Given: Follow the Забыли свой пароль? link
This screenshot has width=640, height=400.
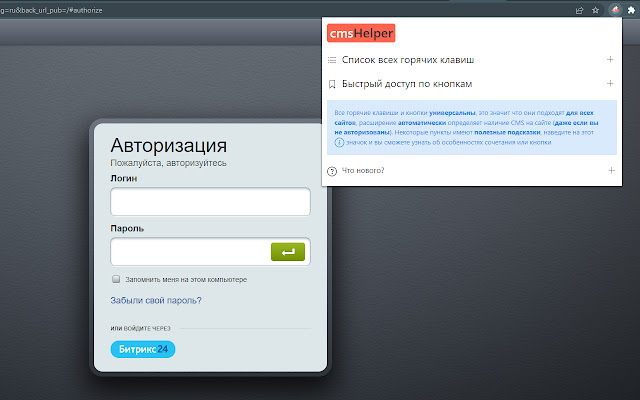Looking at the screenshot, I should click(x=156, y=301).
